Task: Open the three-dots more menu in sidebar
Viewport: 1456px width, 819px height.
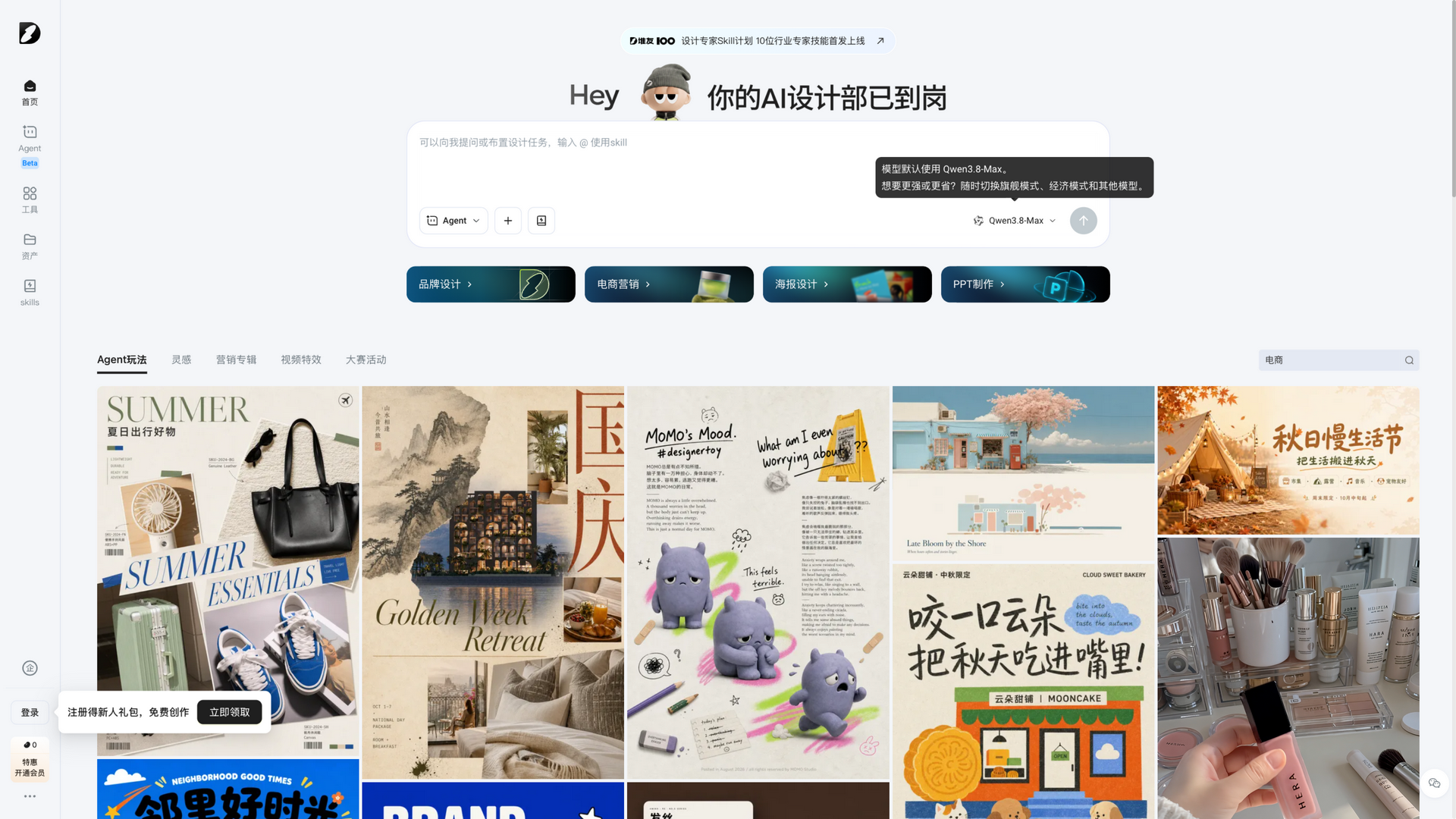Action: (x=30, y=796)
